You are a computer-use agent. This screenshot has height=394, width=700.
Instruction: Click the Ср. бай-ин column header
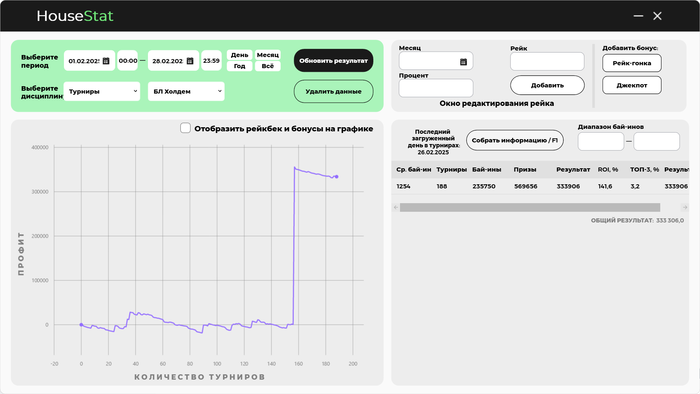413,170
